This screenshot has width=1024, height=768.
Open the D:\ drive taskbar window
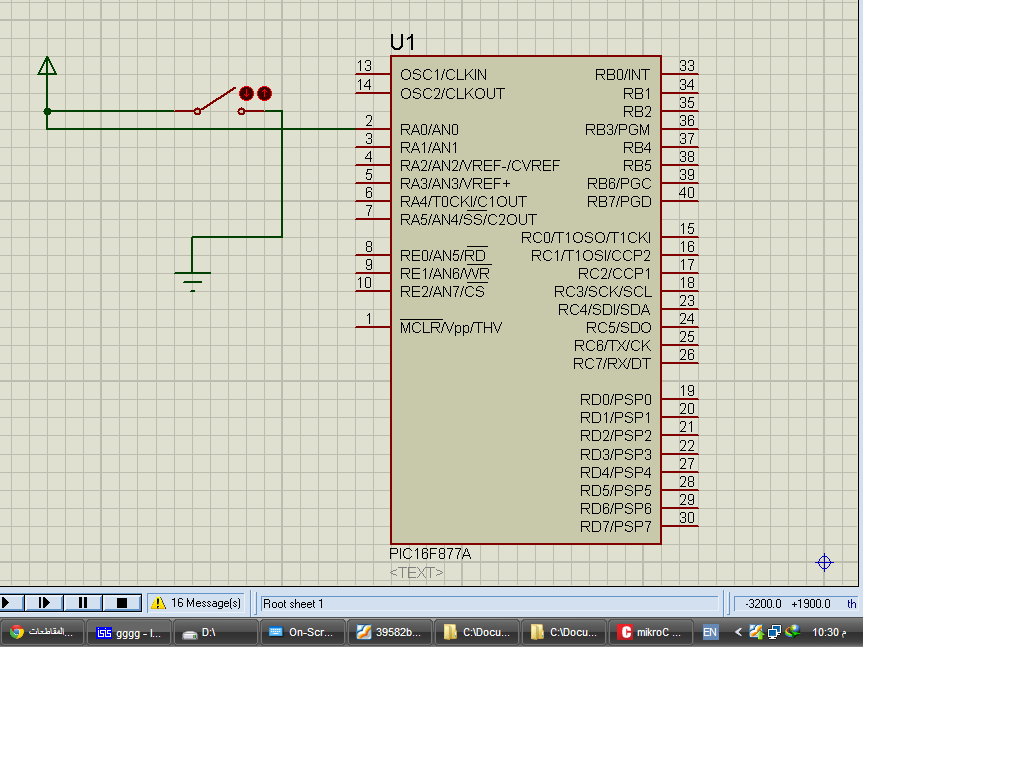[x=216, y=632]
